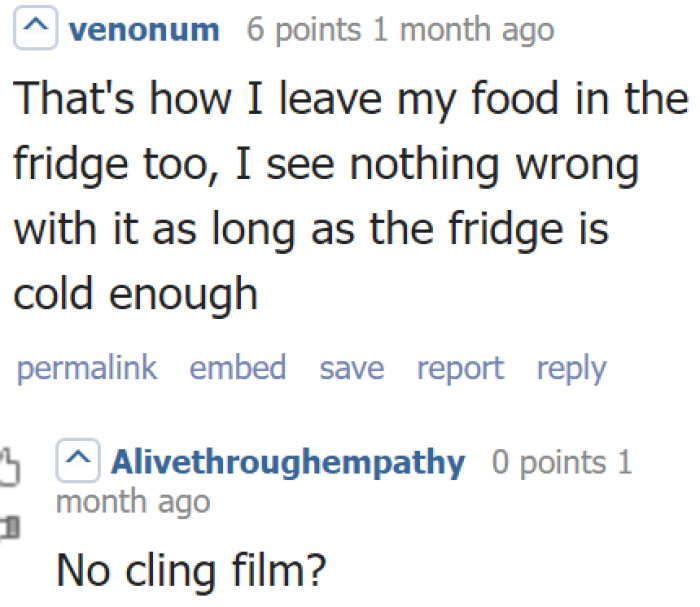Report venonum's comment
This screenshot has width=700, height=607.
460,368
